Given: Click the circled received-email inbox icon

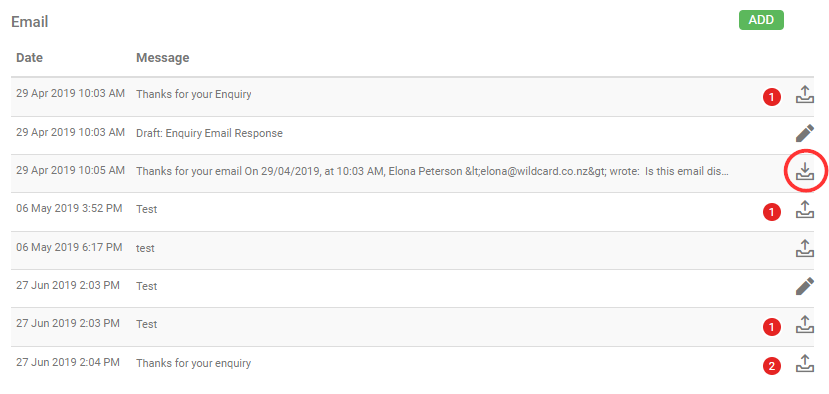Looking at the screenshot, I should pos(805,171).
